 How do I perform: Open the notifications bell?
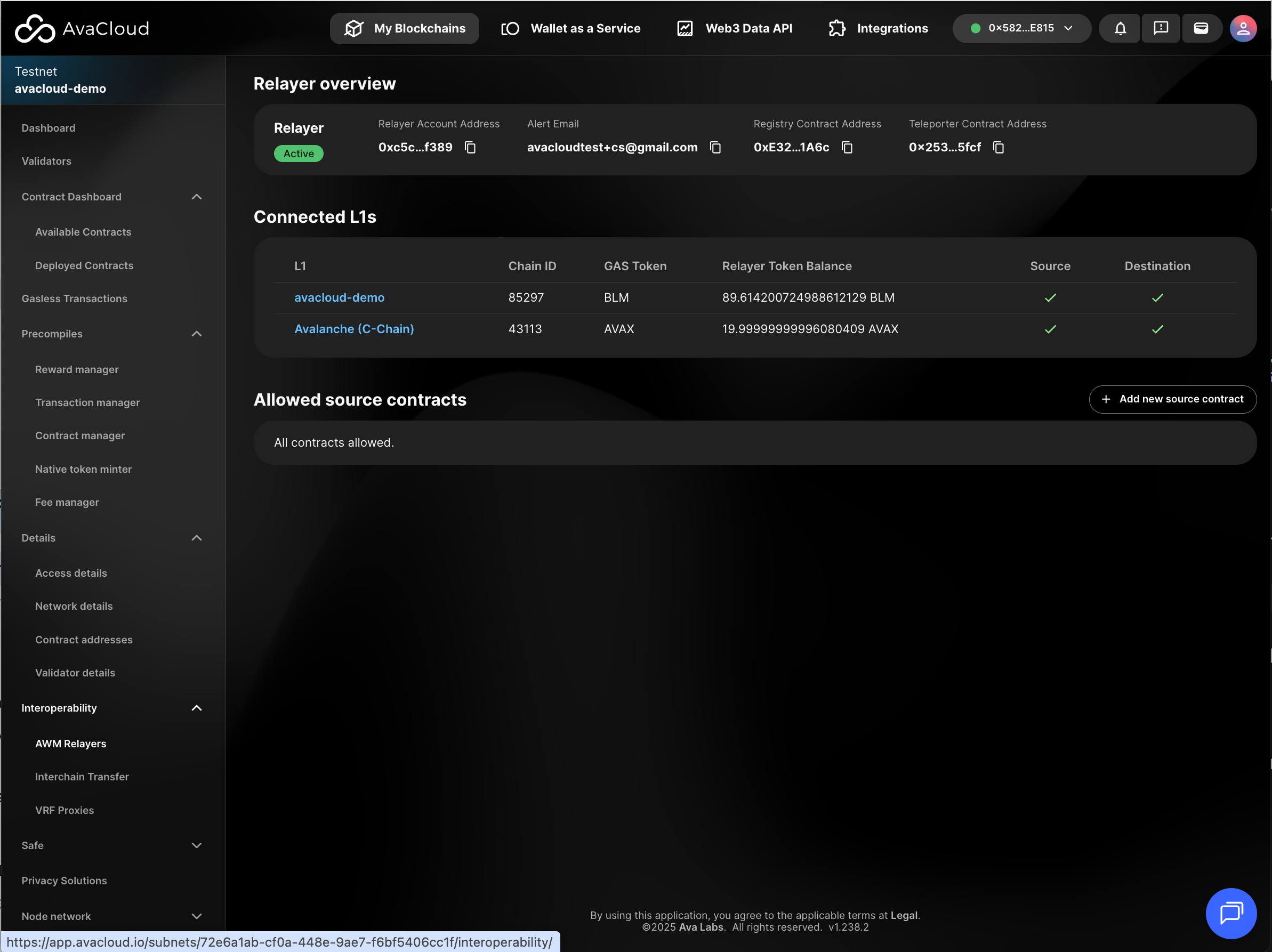1120,28
